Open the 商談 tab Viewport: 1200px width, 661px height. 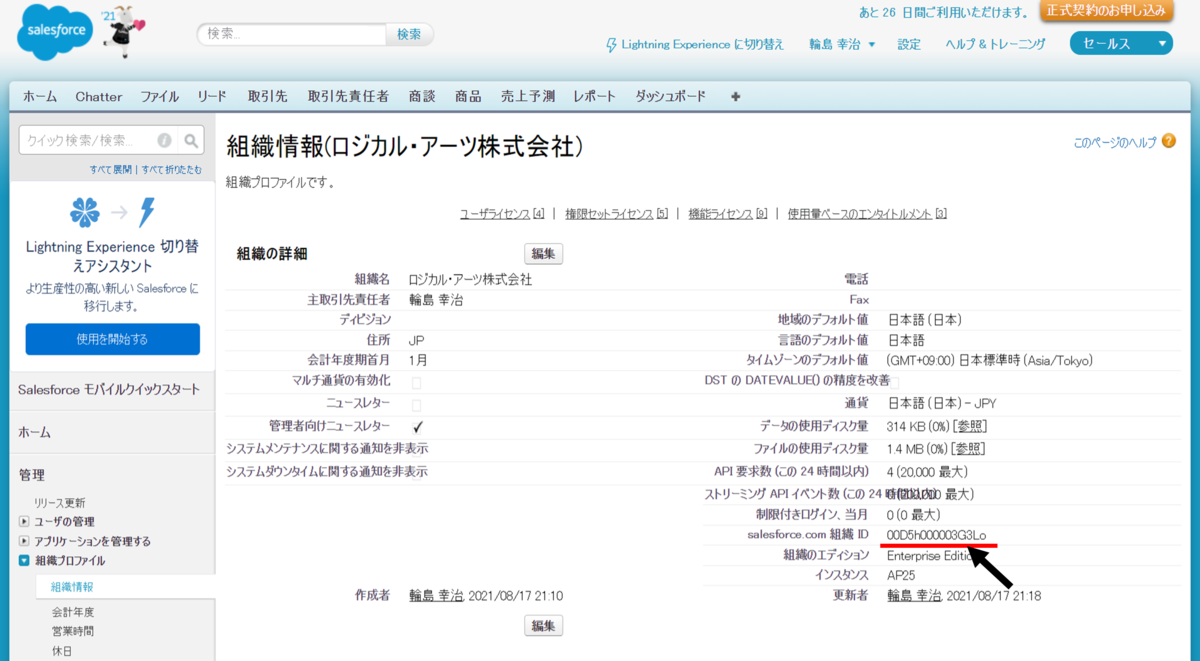(422, 96)
